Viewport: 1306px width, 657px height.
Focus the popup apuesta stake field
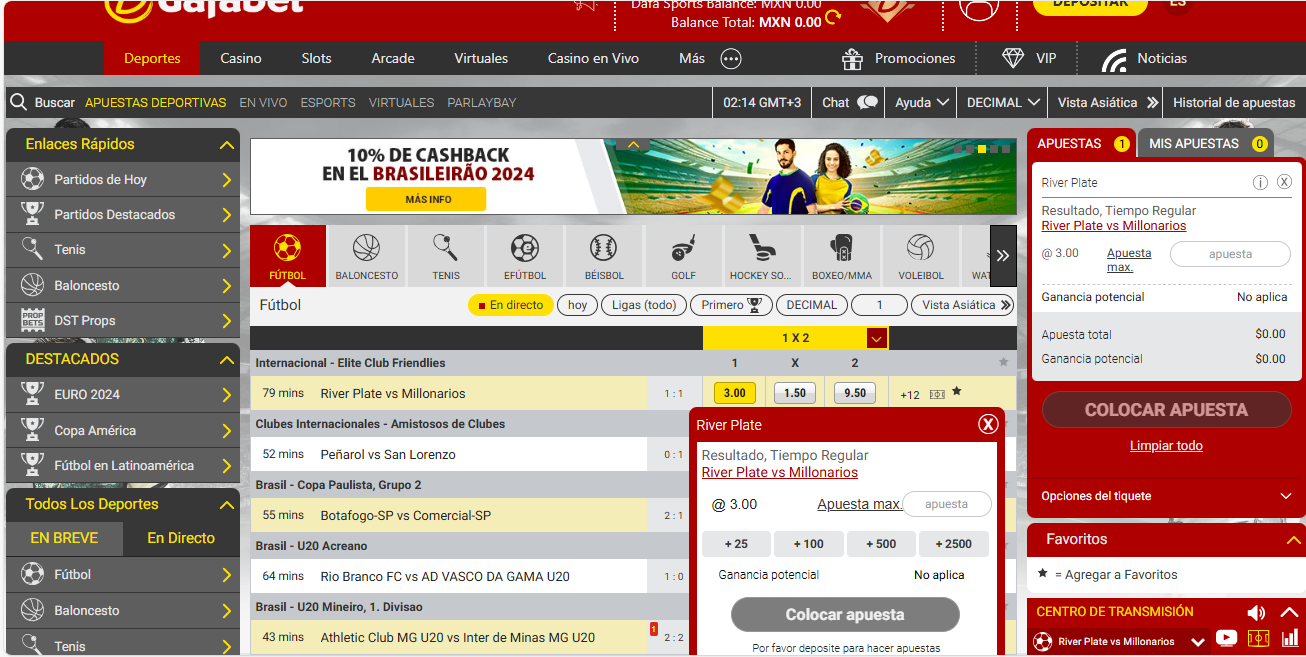tap(946, 504)
